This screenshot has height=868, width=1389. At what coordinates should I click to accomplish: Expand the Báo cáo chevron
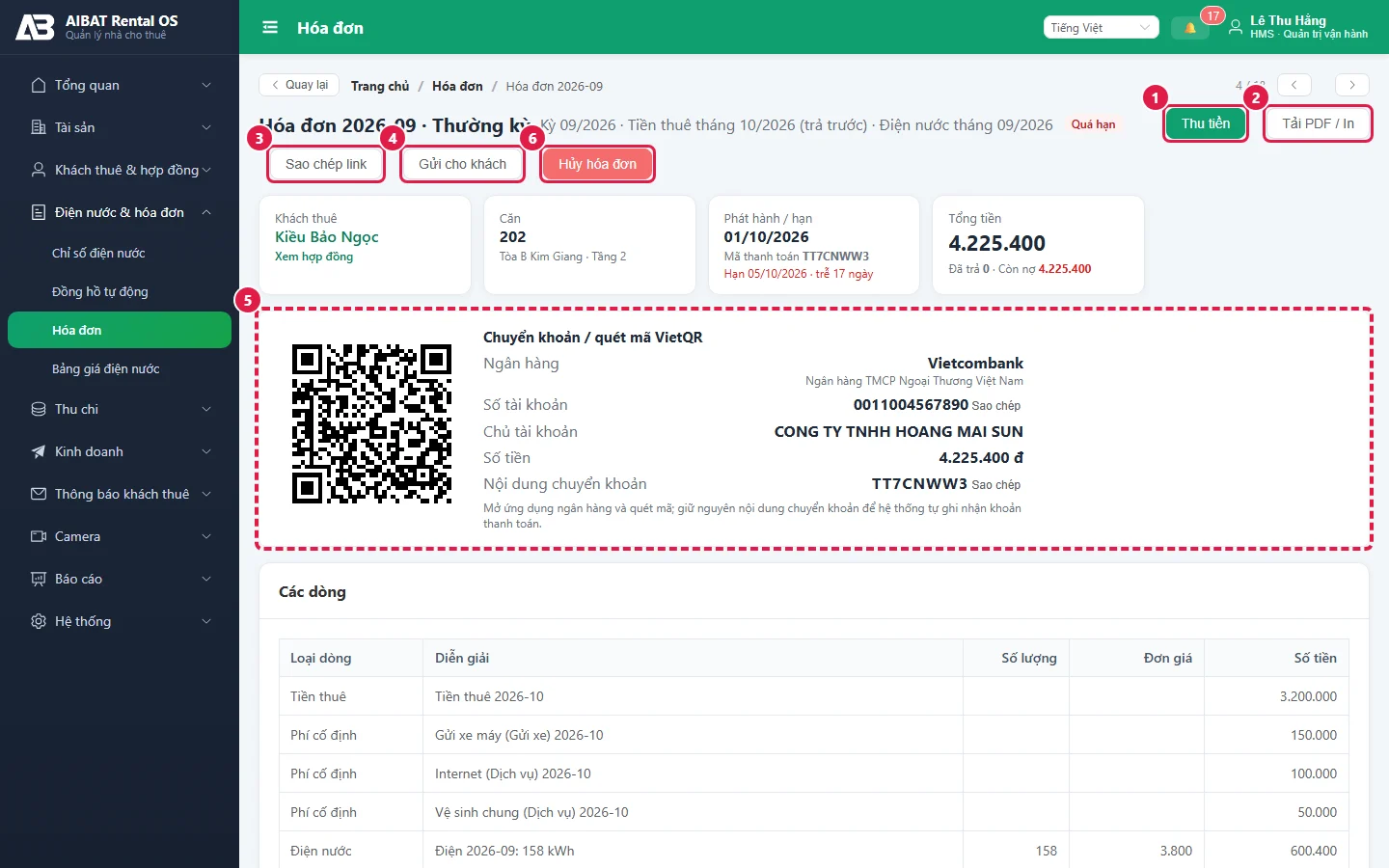(x=206, y=579)
